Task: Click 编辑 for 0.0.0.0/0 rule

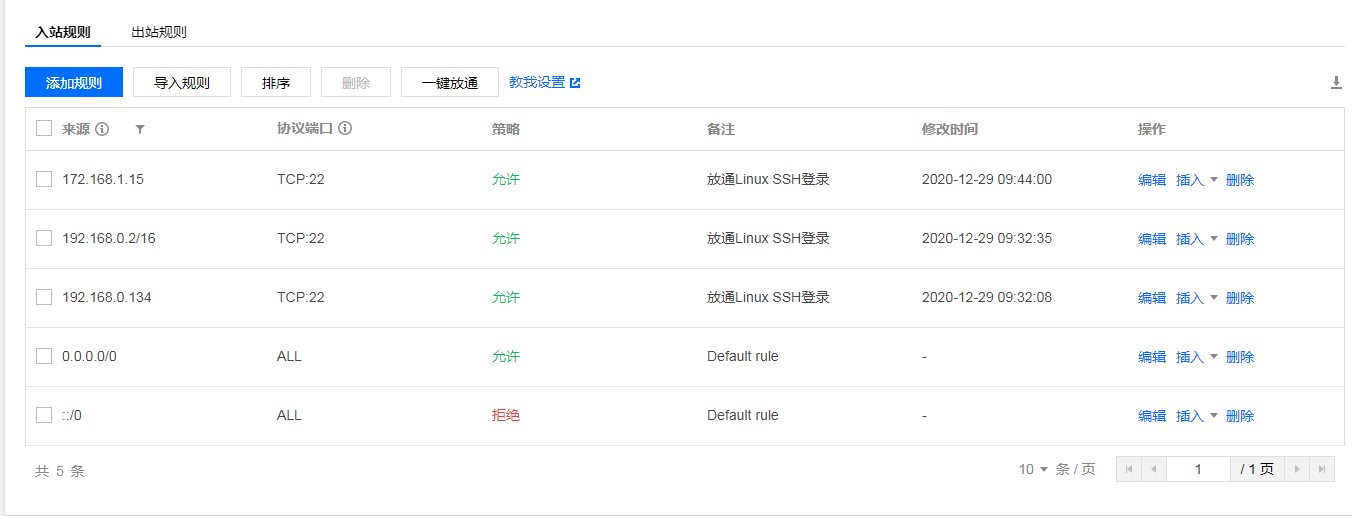Action: coord(1152,357)
